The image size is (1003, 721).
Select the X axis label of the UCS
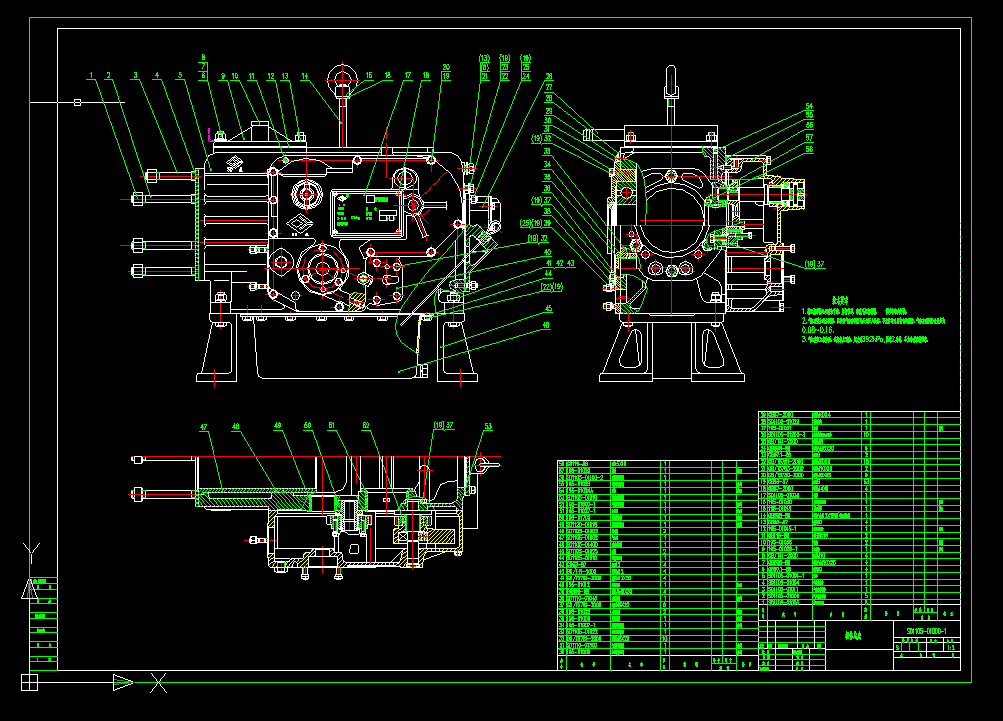point(159,683)
